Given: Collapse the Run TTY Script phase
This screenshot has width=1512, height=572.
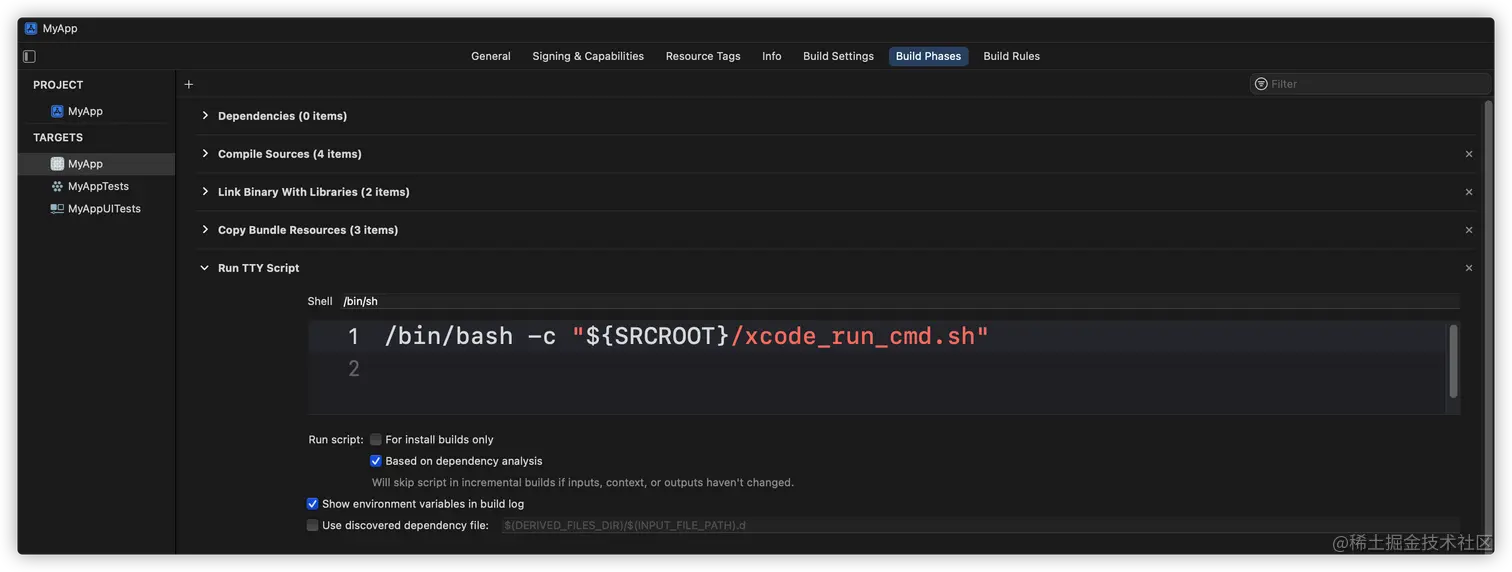Looking at the screenshot, I should click(205, 268).
